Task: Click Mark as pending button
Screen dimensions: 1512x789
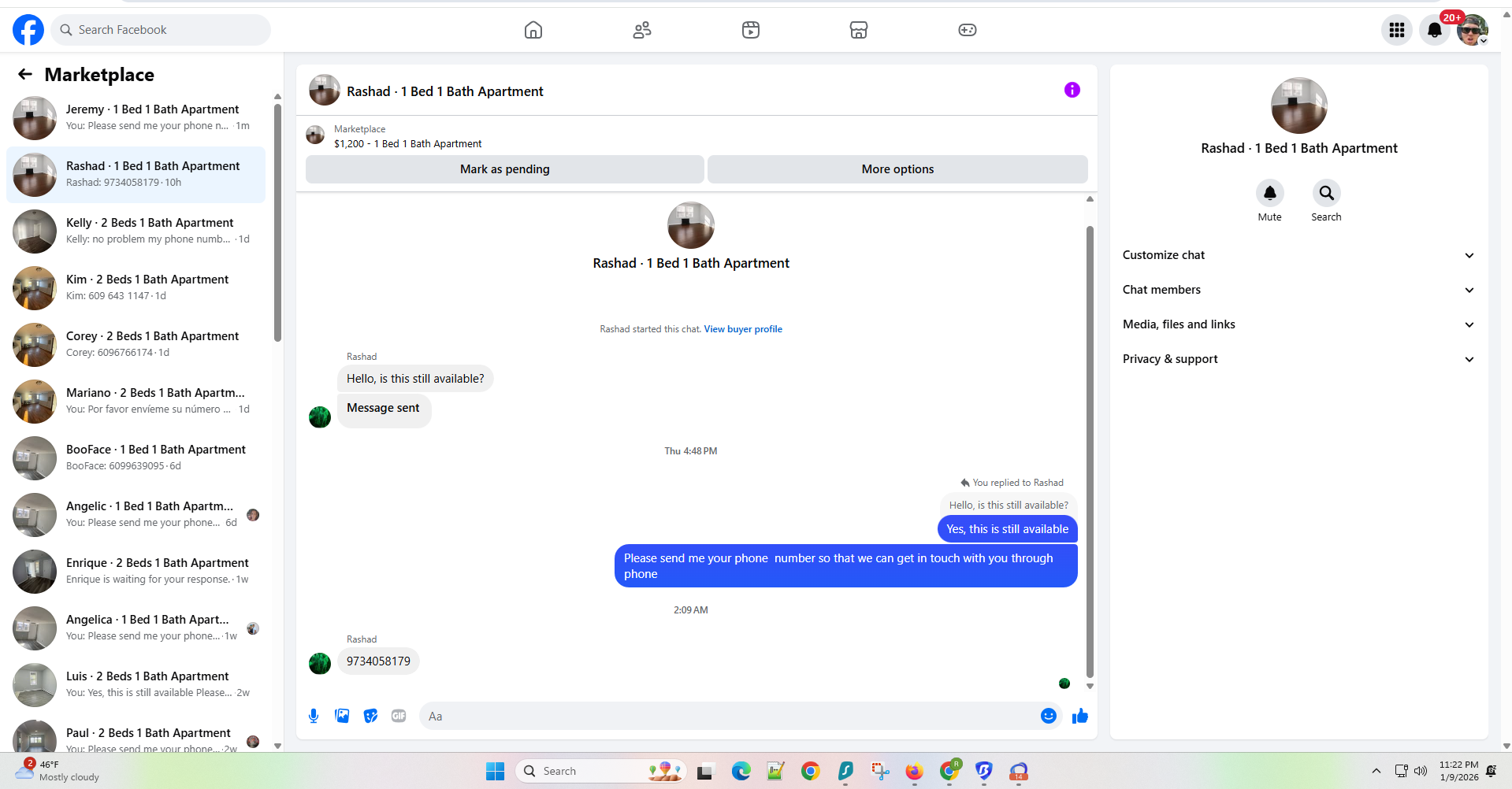Action: [504, 169]
